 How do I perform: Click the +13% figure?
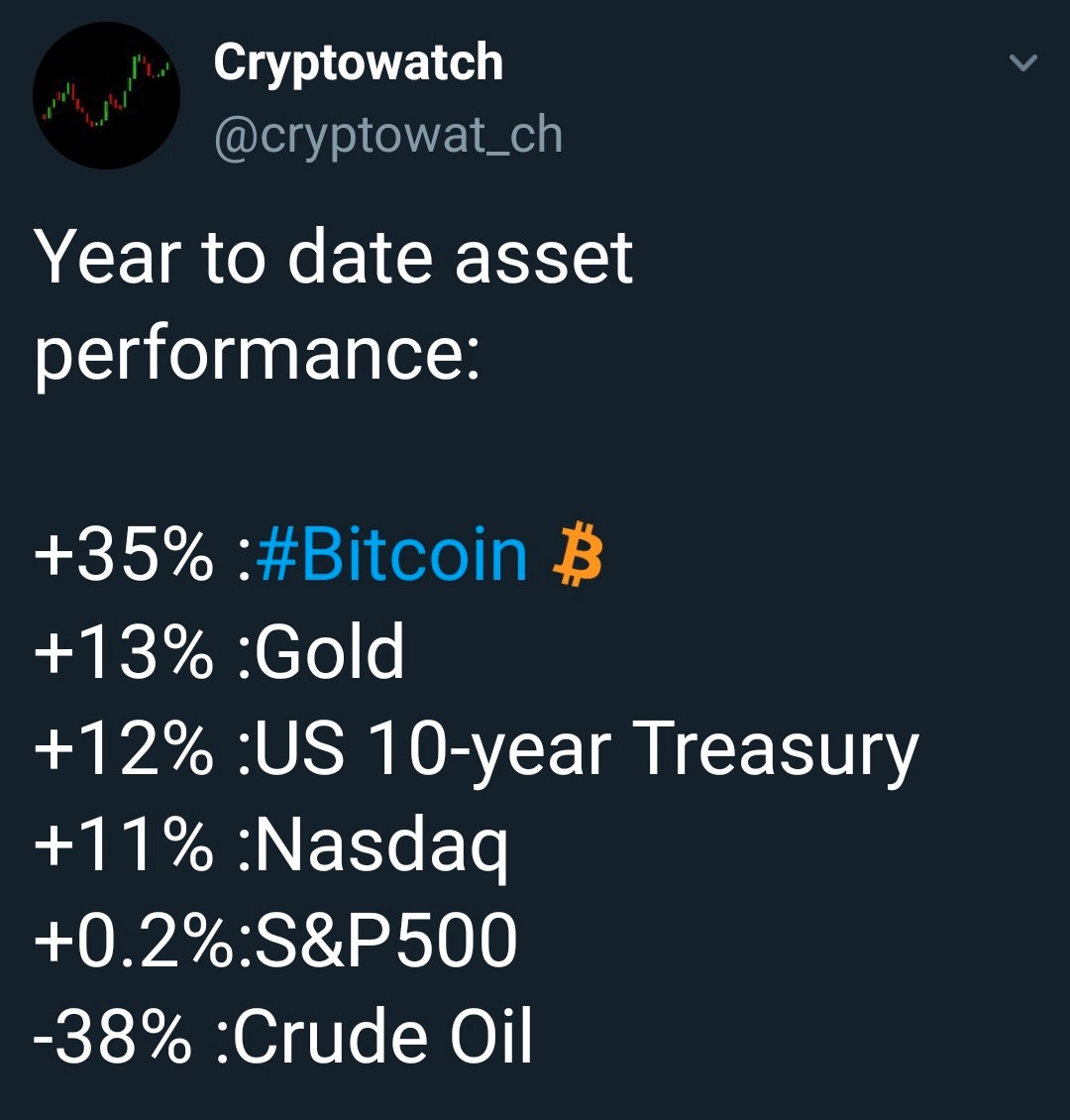(124, 651)
